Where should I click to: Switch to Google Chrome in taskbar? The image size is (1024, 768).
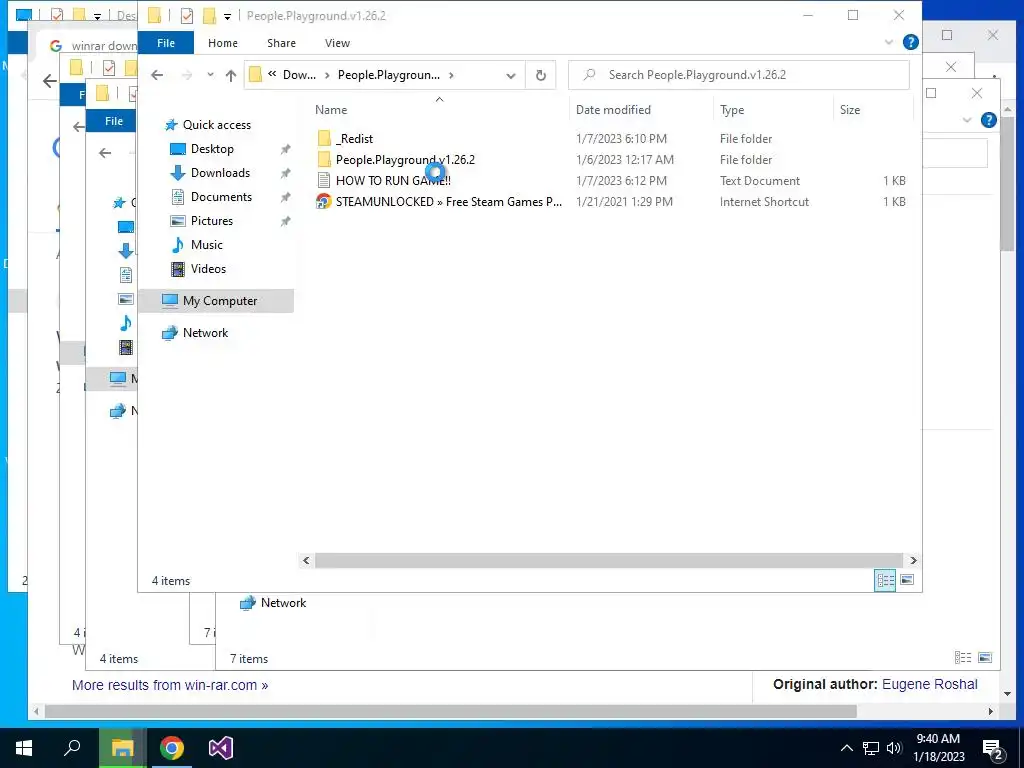(172, 748)
